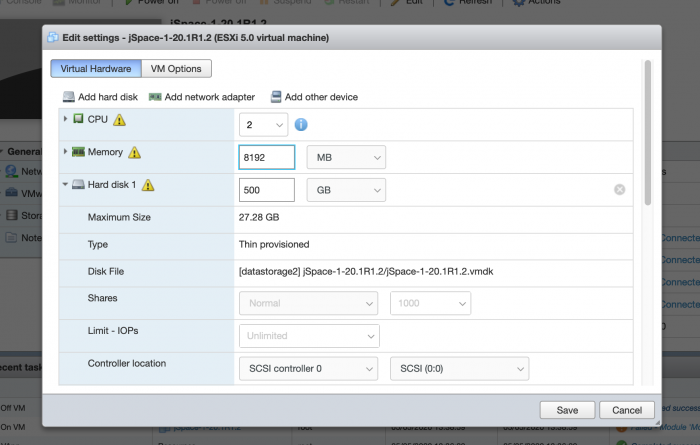Click the Edit settings dialog title icon
Viewport: 700px width, 445px height.
(x=53, y=37)
